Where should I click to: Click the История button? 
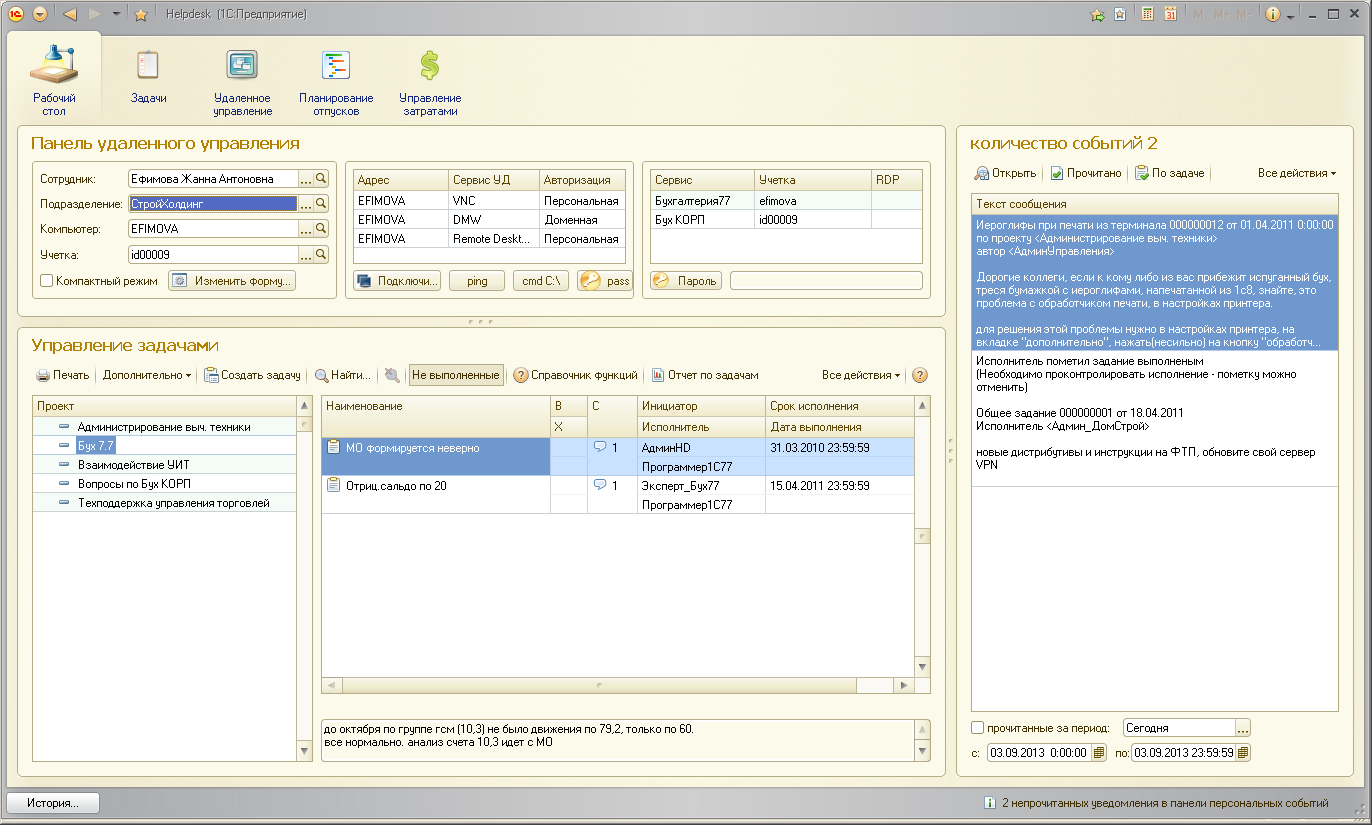pos(54,802)
